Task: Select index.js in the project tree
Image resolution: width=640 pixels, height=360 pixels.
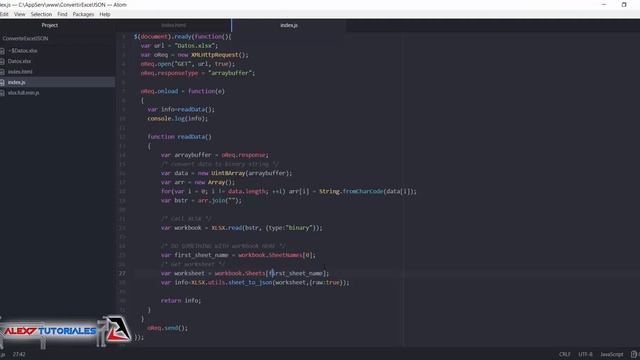Action: pos(16,82)
